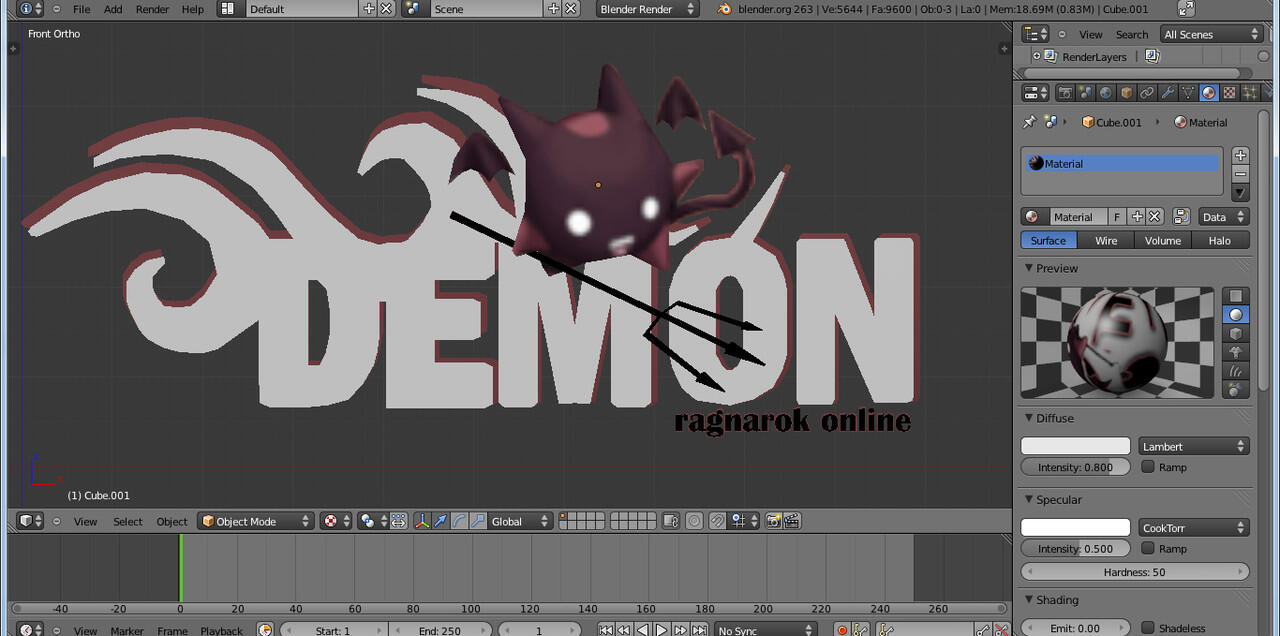This screenshot has height=636, width=1280.
Task: Toggle proportional editing circle icon
Action: (694, 521)
